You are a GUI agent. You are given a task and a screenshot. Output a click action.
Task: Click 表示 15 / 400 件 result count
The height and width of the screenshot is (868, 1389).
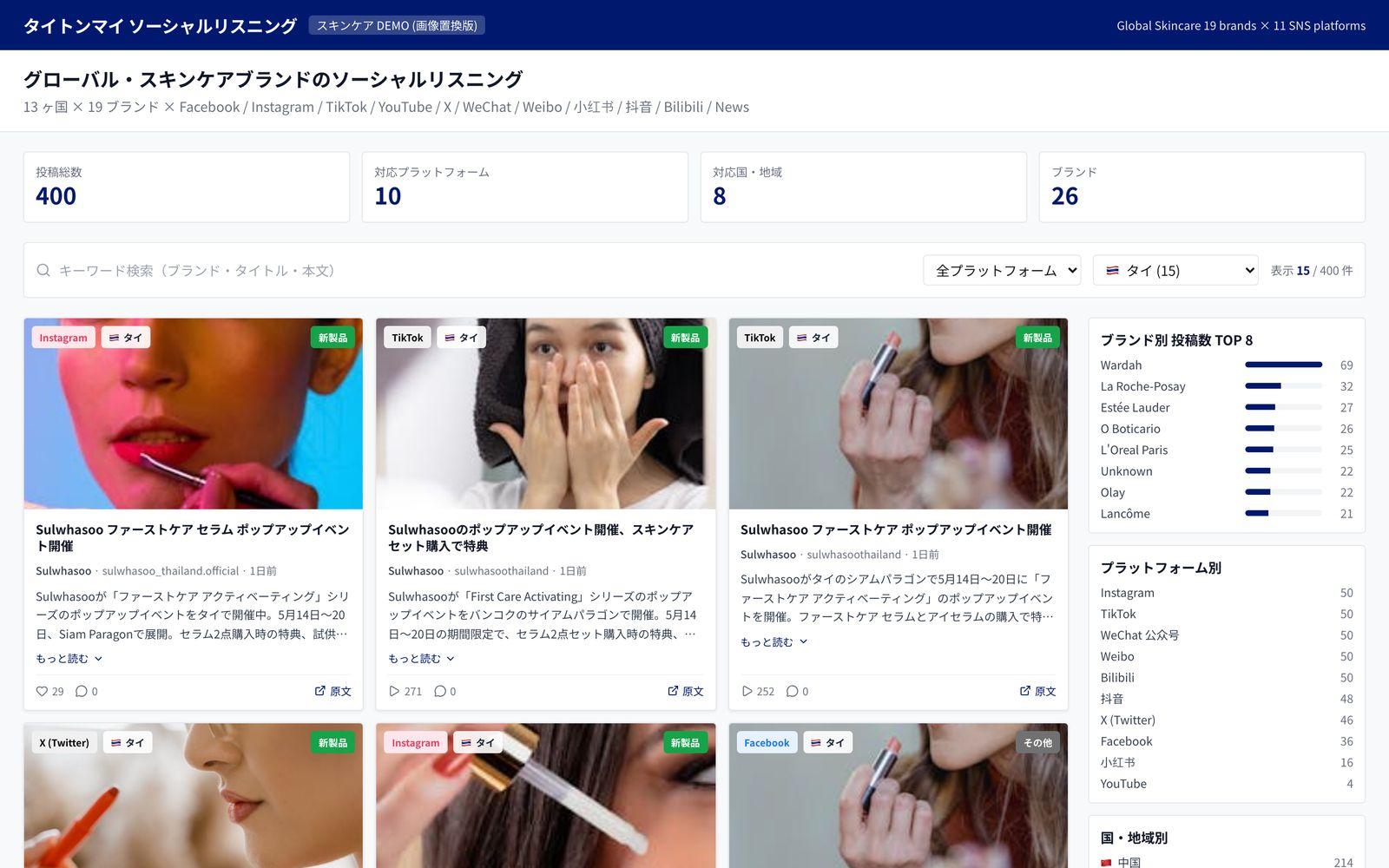(x=1312, y=271)
